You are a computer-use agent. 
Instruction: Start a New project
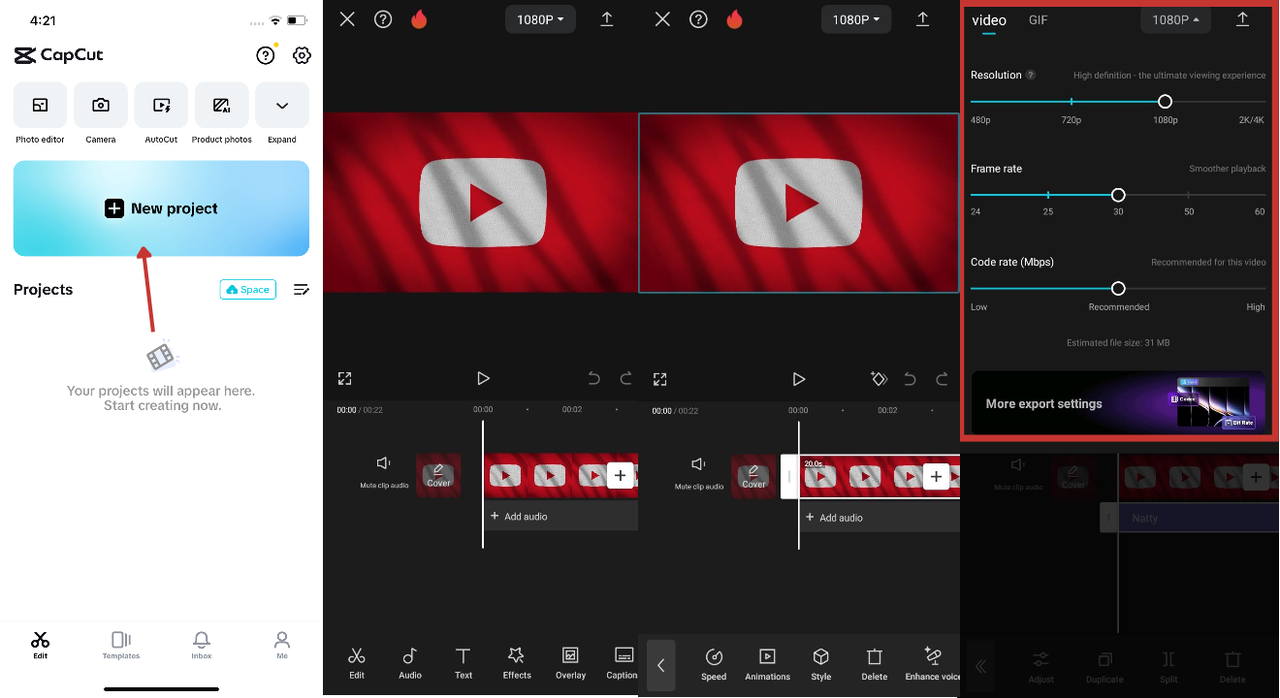point(161,208)
